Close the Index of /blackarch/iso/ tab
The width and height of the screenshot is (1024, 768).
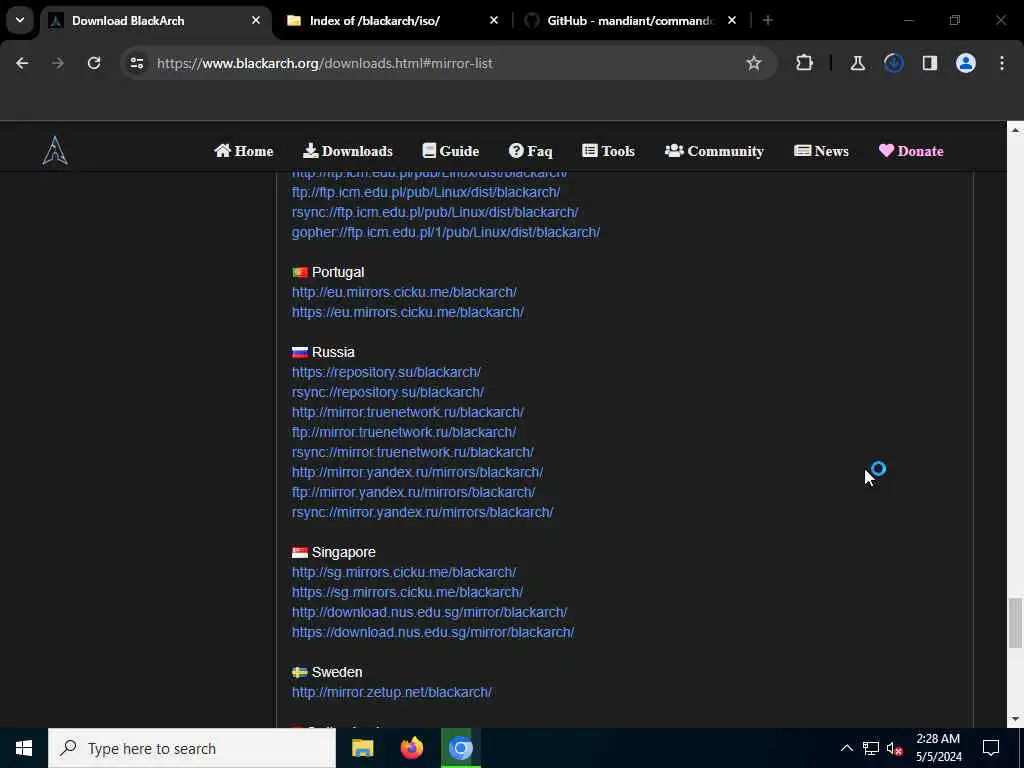(x=494, y=21)
